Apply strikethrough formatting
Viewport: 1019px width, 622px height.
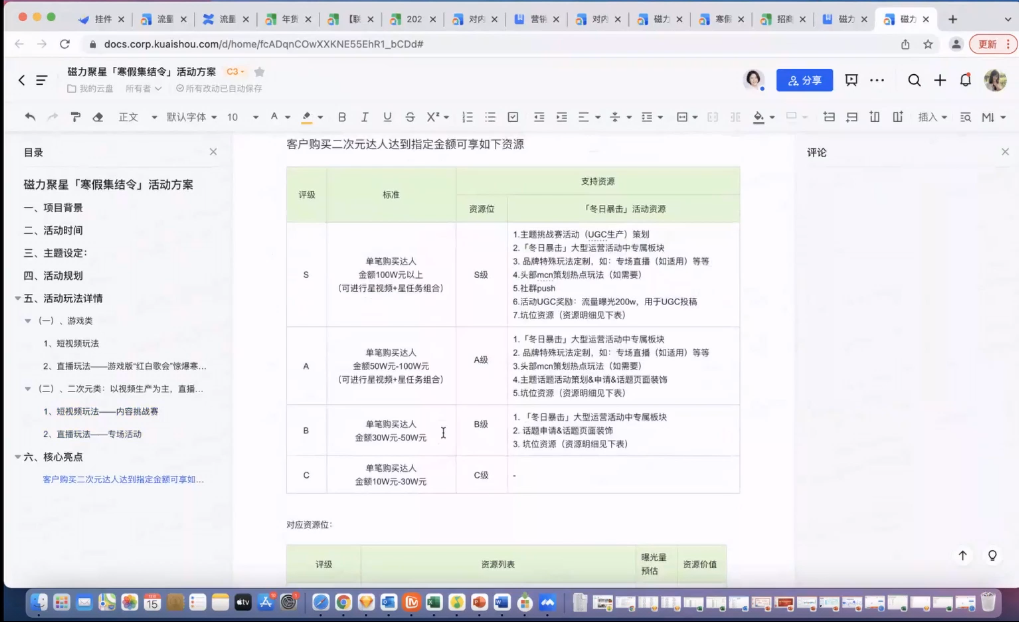click(408, 116)
